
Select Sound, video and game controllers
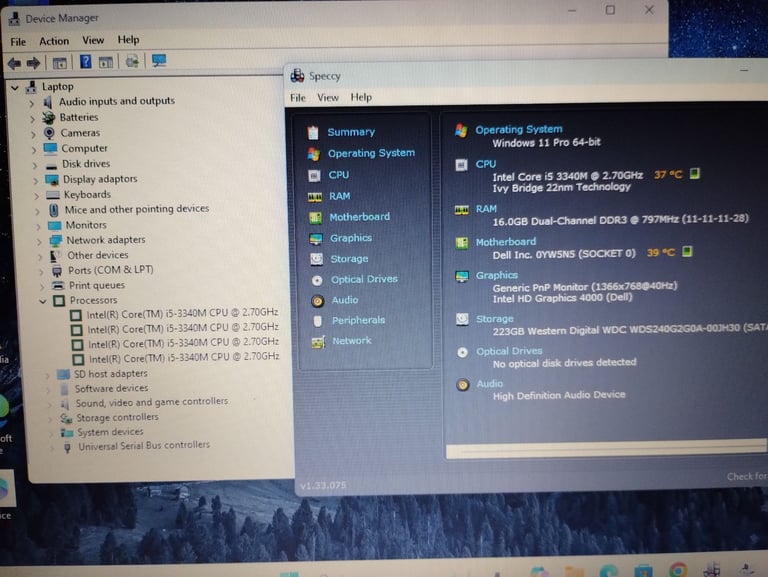(152, 402)
